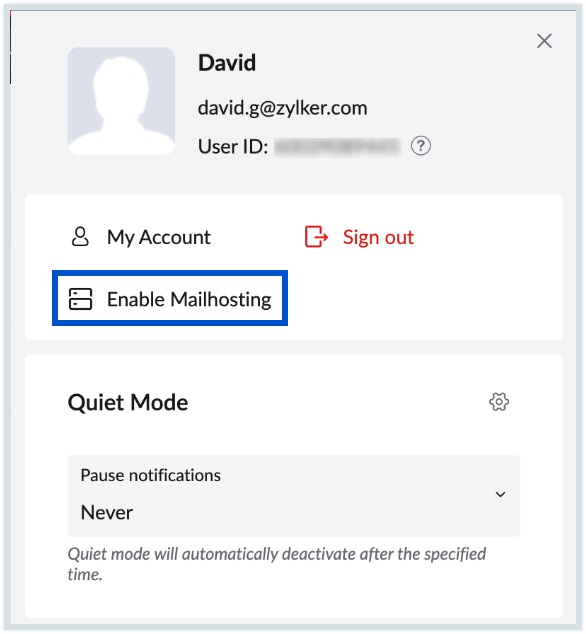
Task: Click Sign out link
Action: [378, 237]
